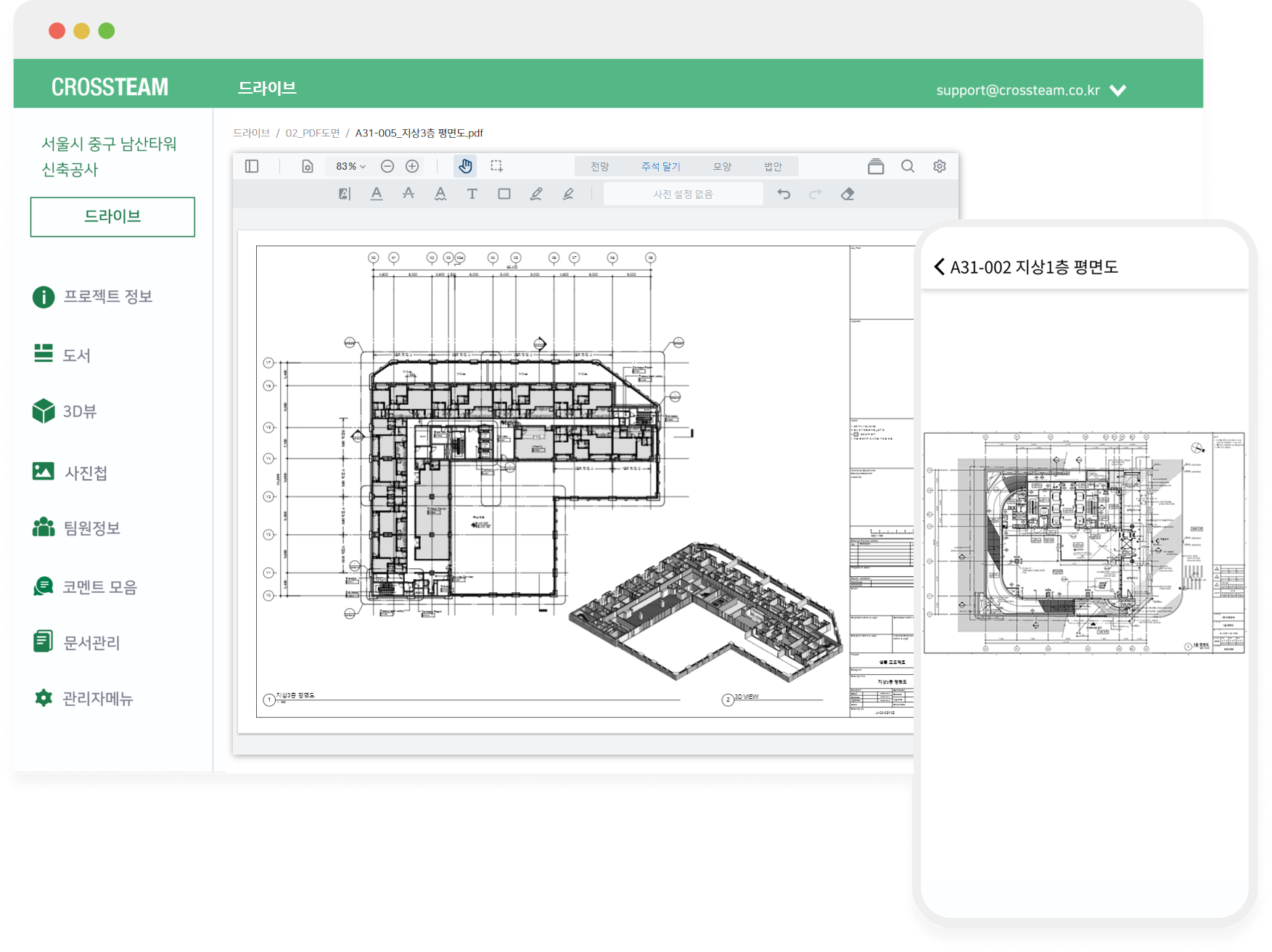This screenshot has width=1272, height=952.
Task: Open the 사전 설정 없음 preset box
Action: [x=683, y=194]
